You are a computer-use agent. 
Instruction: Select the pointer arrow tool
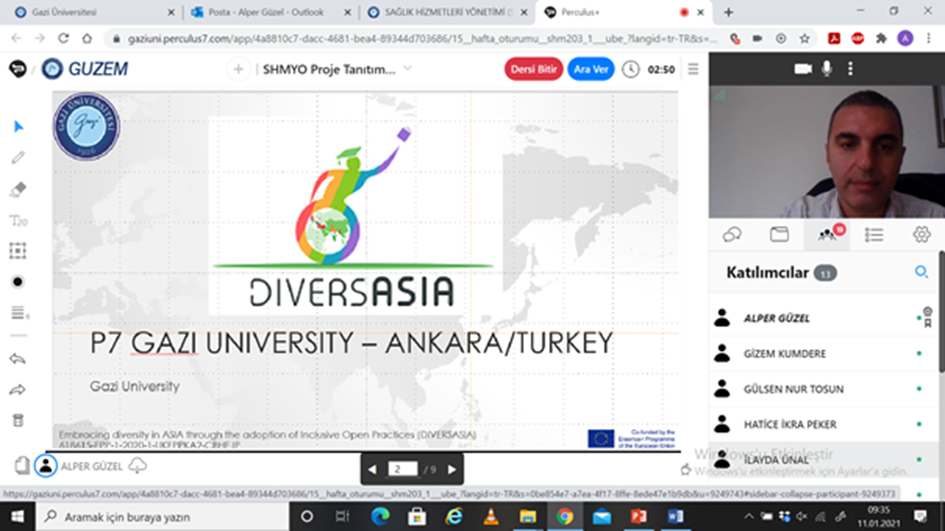tap(18, 127)
